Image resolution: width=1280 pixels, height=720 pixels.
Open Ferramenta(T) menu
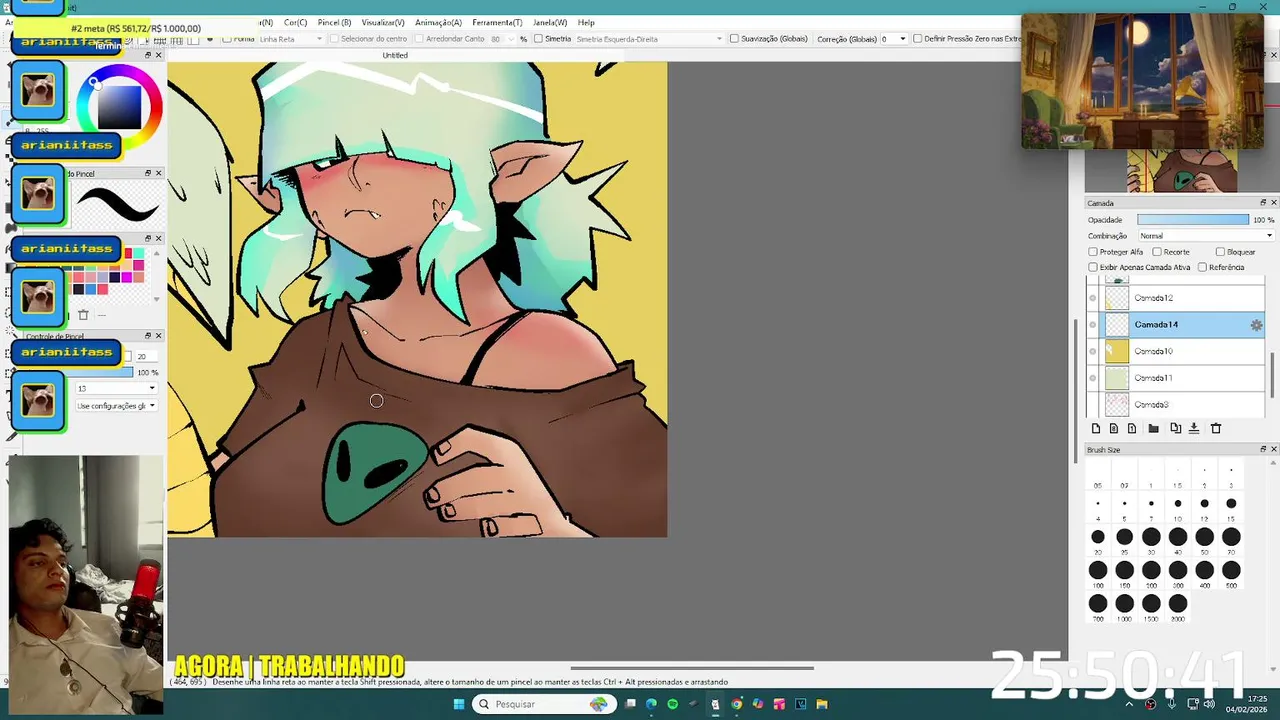(497, 22)
